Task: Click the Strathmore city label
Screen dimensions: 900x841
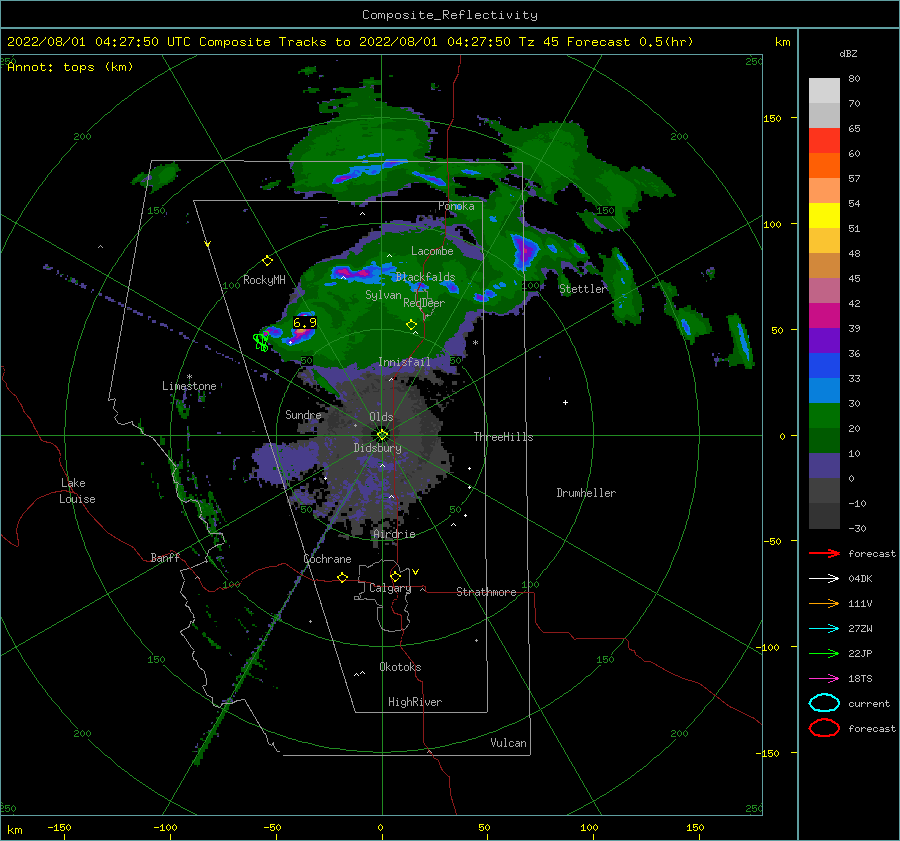Action: (x=486, y=592)
